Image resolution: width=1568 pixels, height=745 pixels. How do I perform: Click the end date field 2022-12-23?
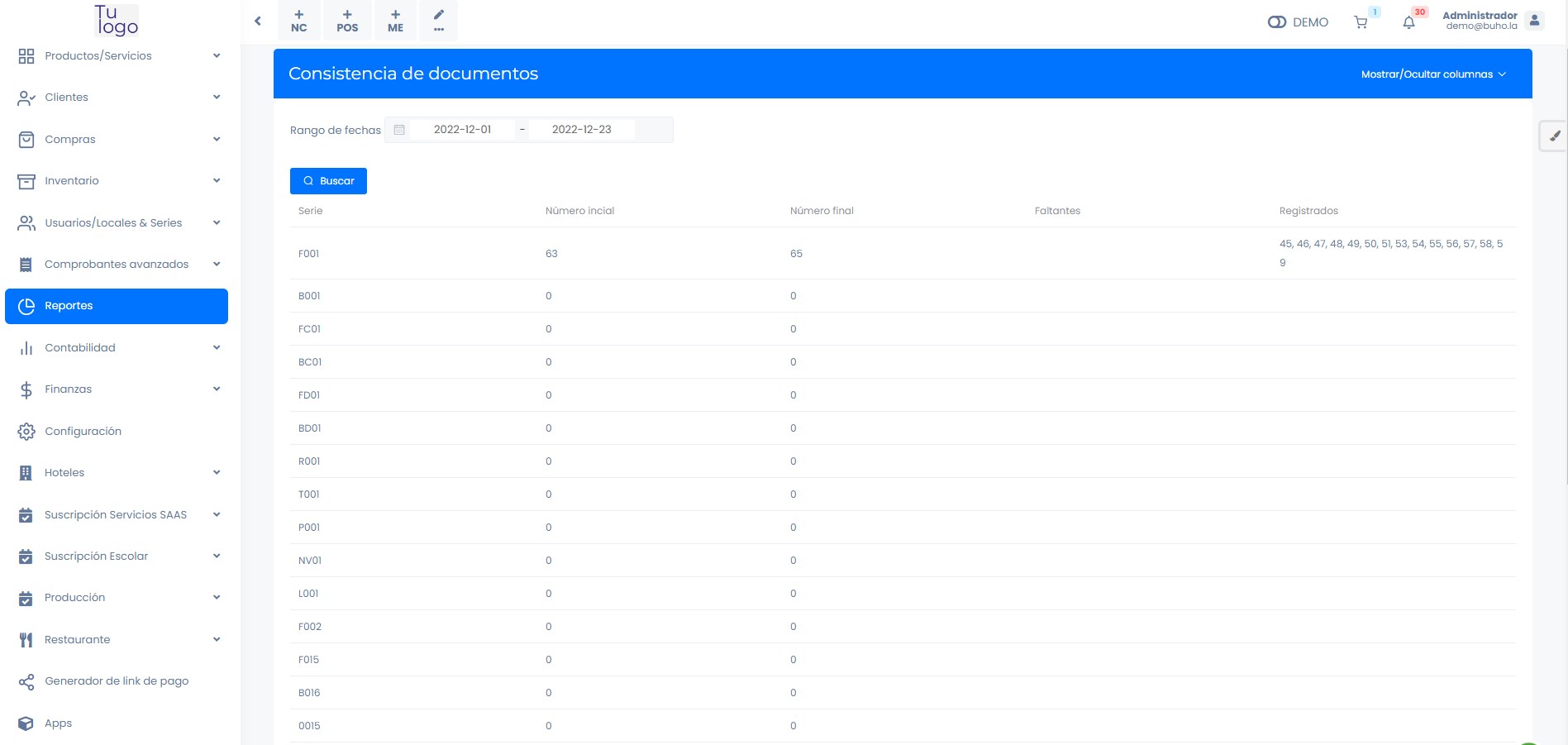click(x=581, y=130)
